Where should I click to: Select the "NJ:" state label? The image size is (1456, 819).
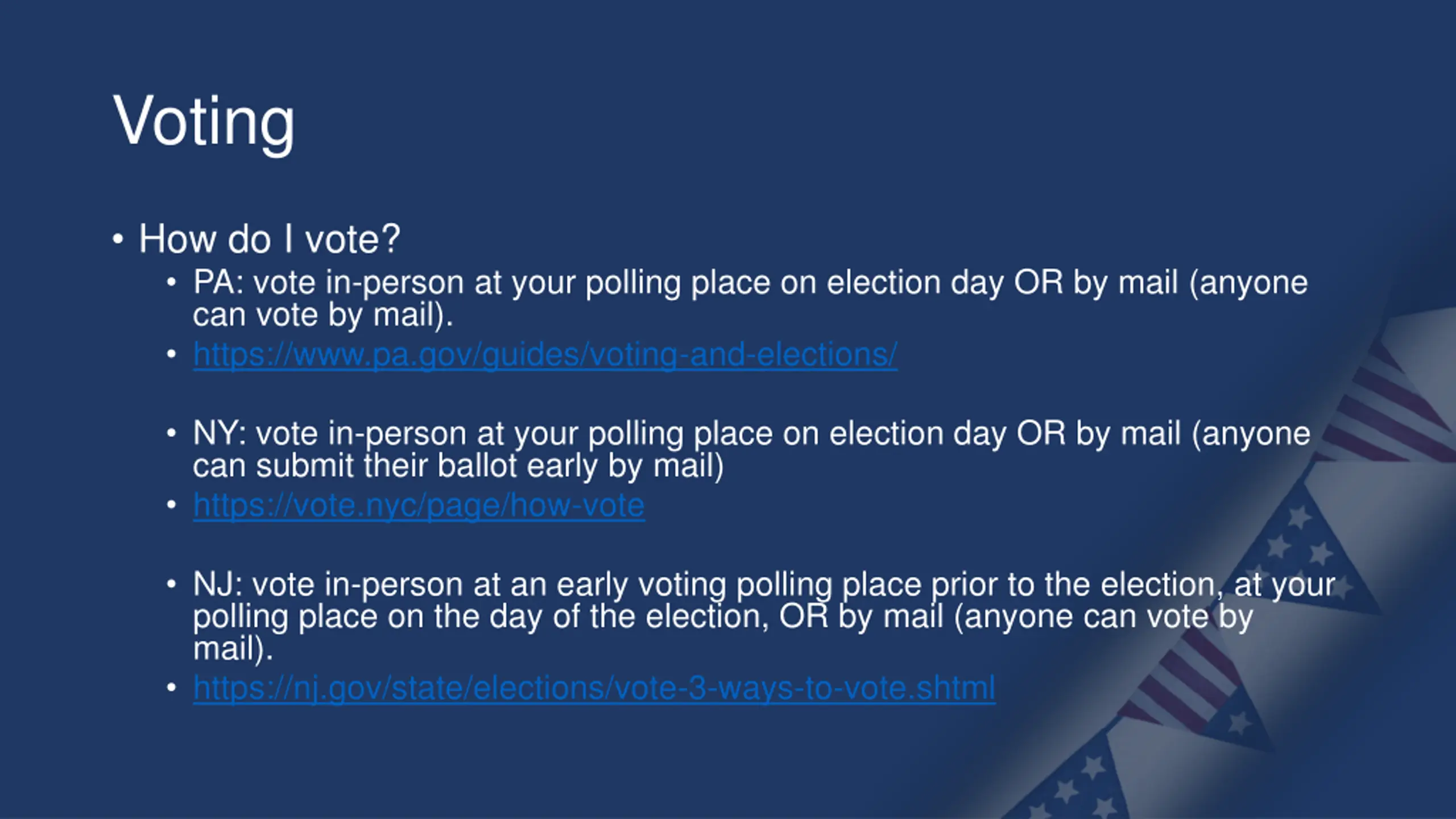pyautogui.click(x=217, y=585)
